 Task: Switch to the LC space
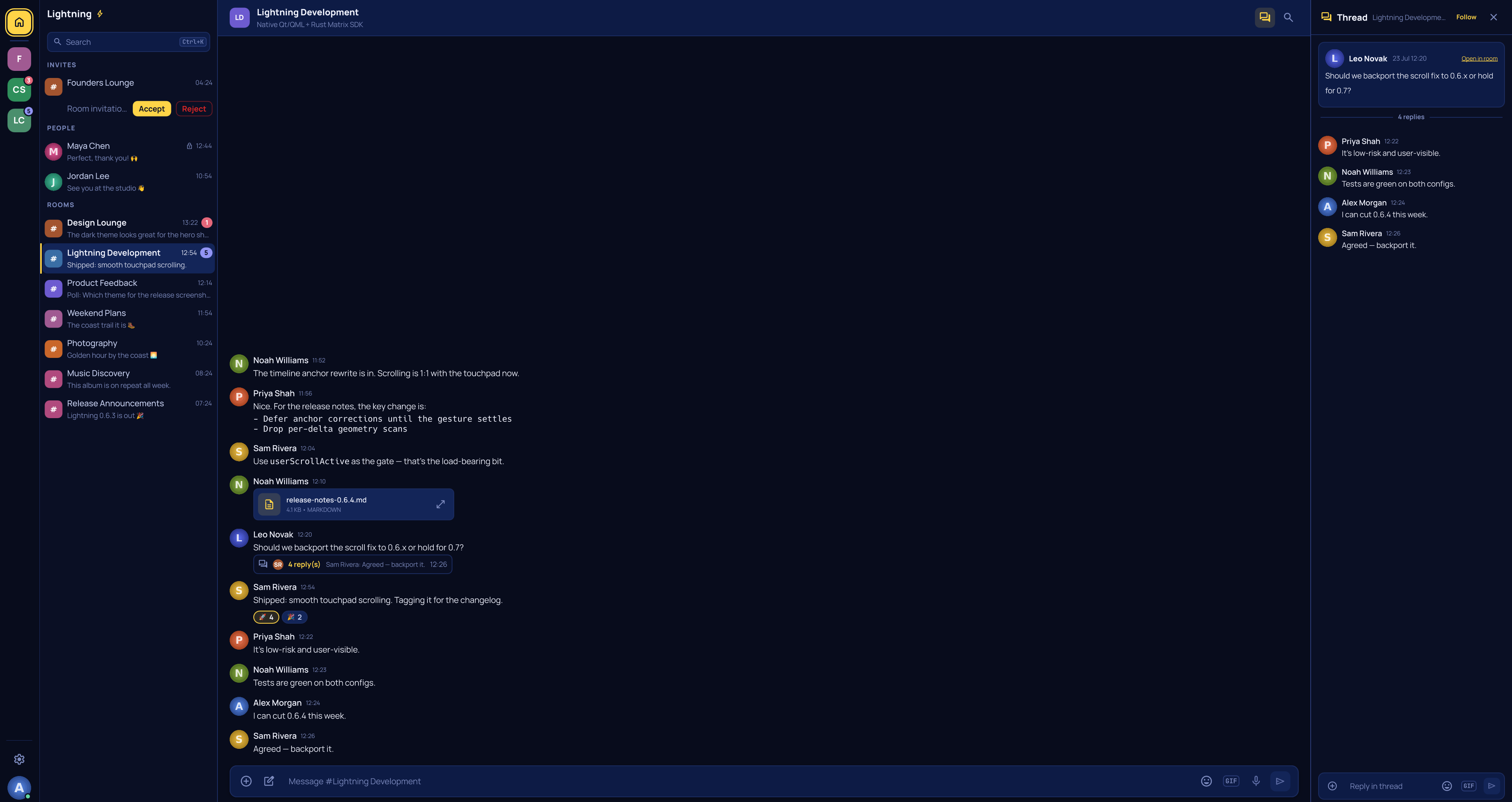(x=19, y=120)
